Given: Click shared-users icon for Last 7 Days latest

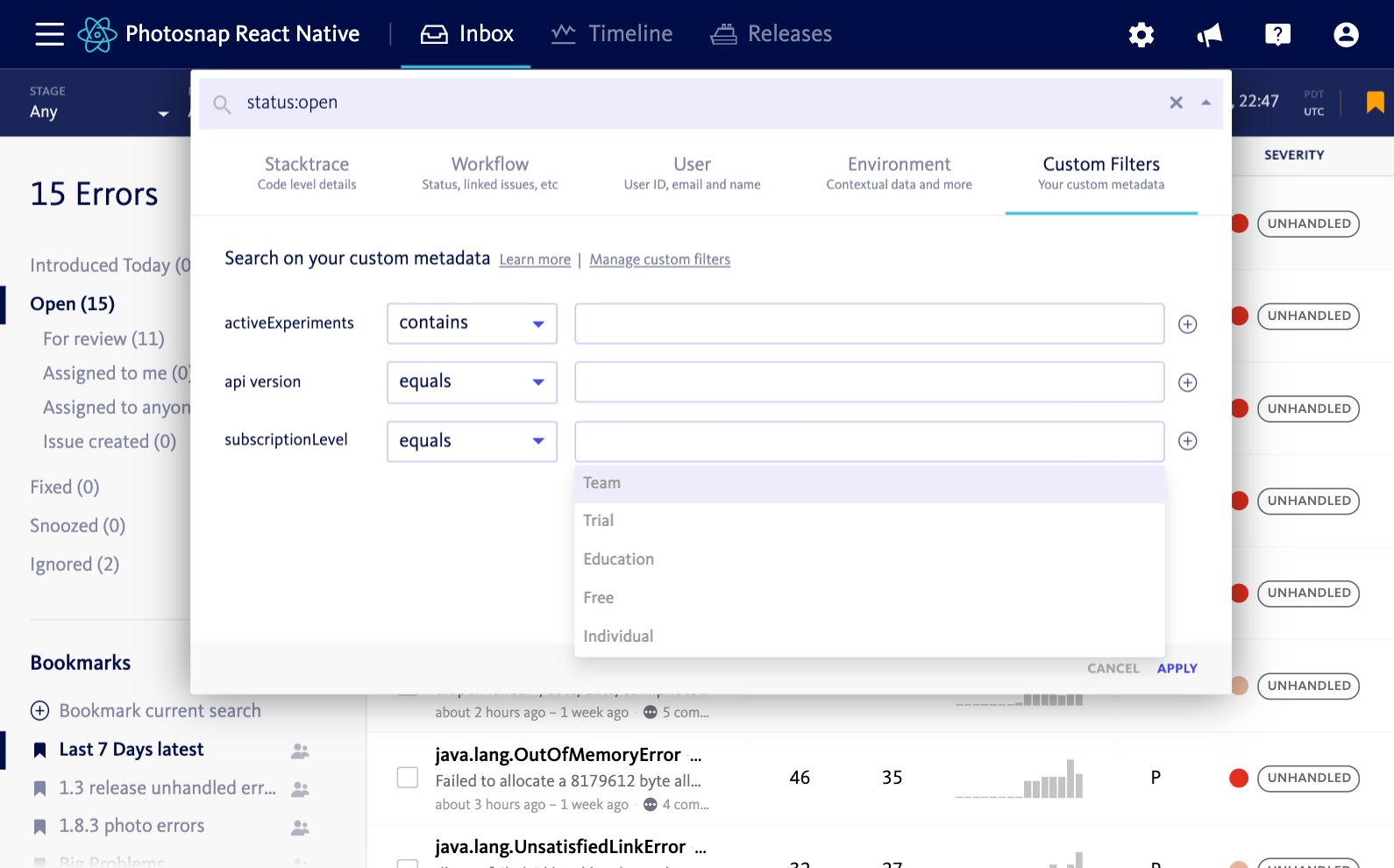Looking at the screenshot, I should pos(300,751).
